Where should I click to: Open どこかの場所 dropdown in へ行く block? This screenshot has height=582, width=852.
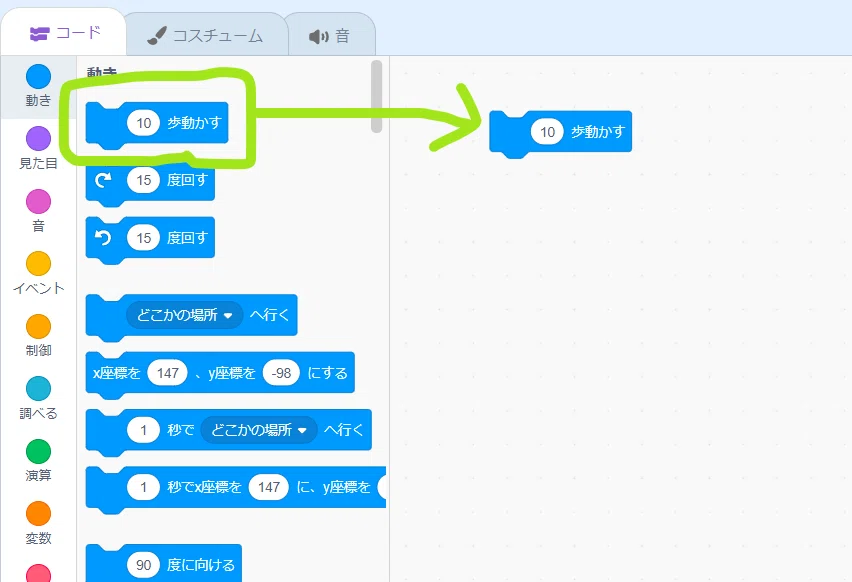pos(185,315)
